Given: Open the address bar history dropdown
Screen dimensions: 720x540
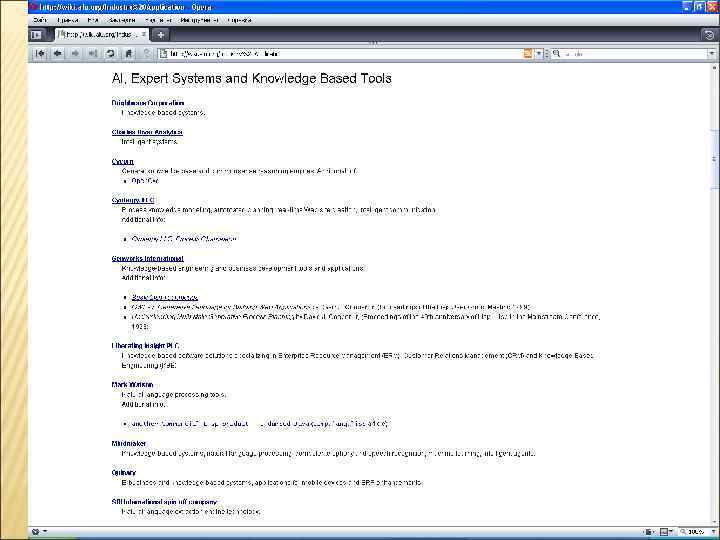Looking at the screenshot, I should coord(539,54).
